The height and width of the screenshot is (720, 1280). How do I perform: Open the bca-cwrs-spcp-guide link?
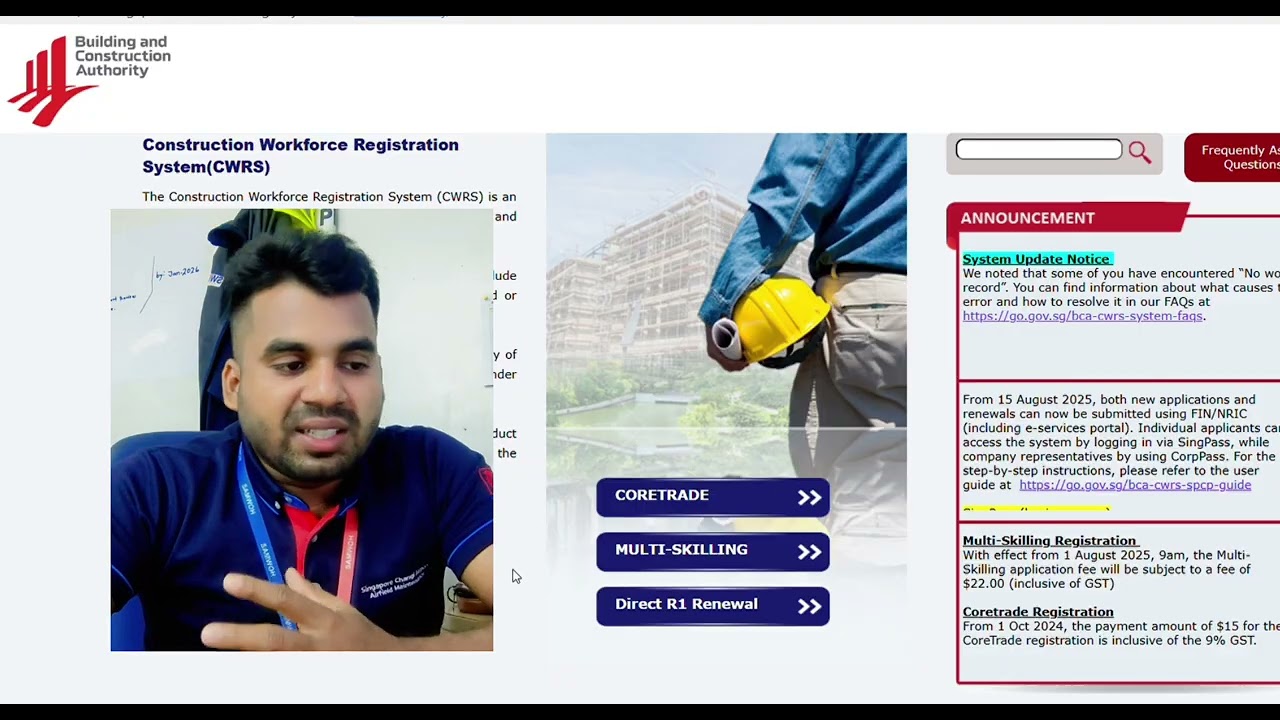click(x=1135, y=485)
